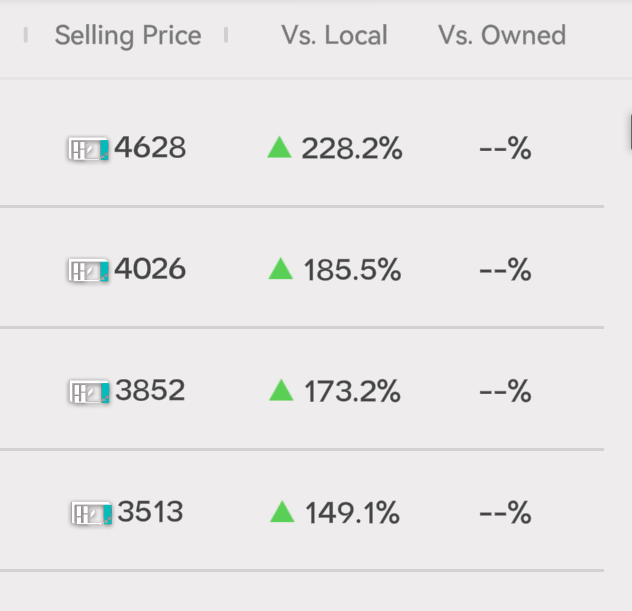Select the 3513 selling price value
Screen dimensions: 632x611
point(151,513)
